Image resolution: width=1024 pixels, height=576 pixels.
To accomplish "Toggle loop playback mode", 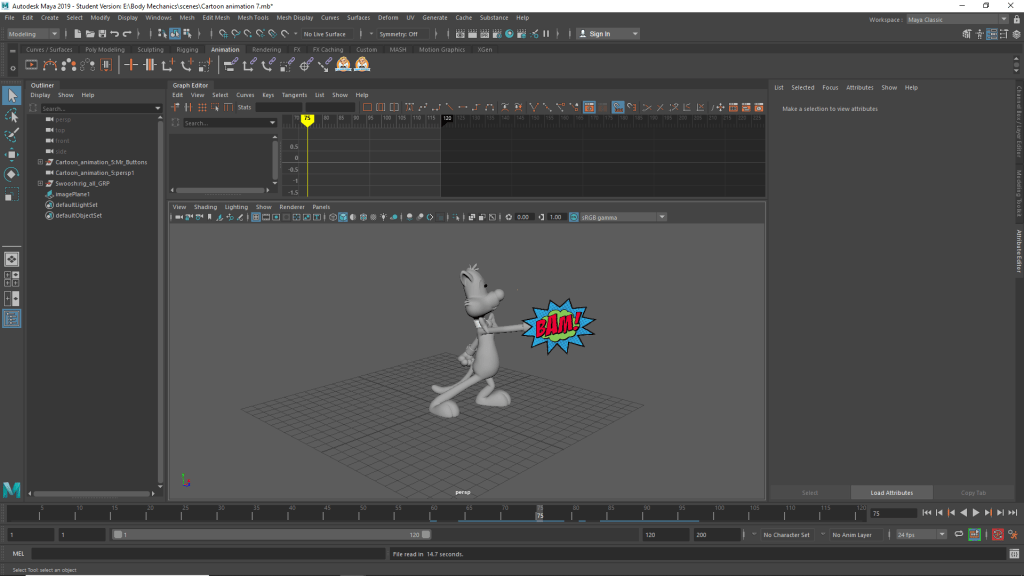I will click(x=959, y=535).
